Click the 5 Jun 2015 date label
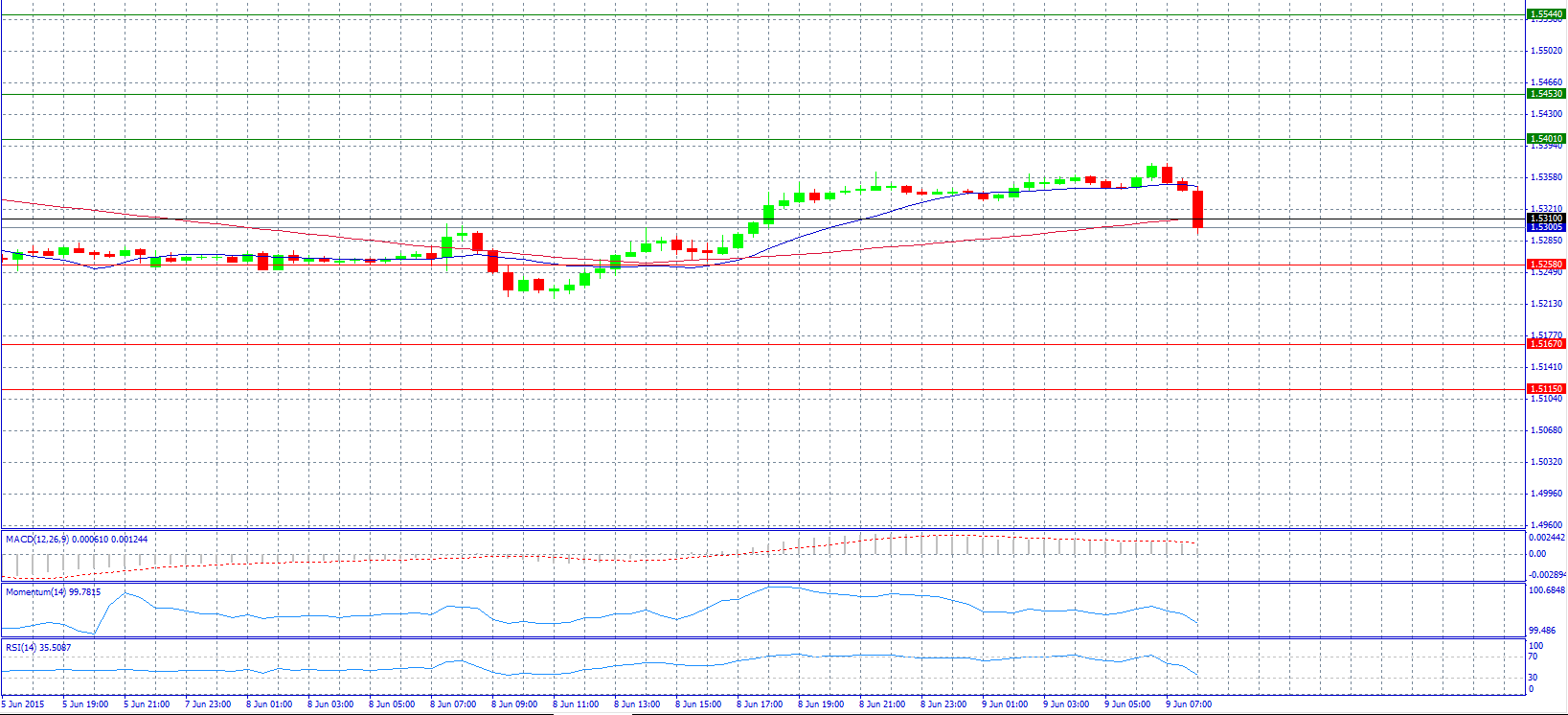 [23, 704]
